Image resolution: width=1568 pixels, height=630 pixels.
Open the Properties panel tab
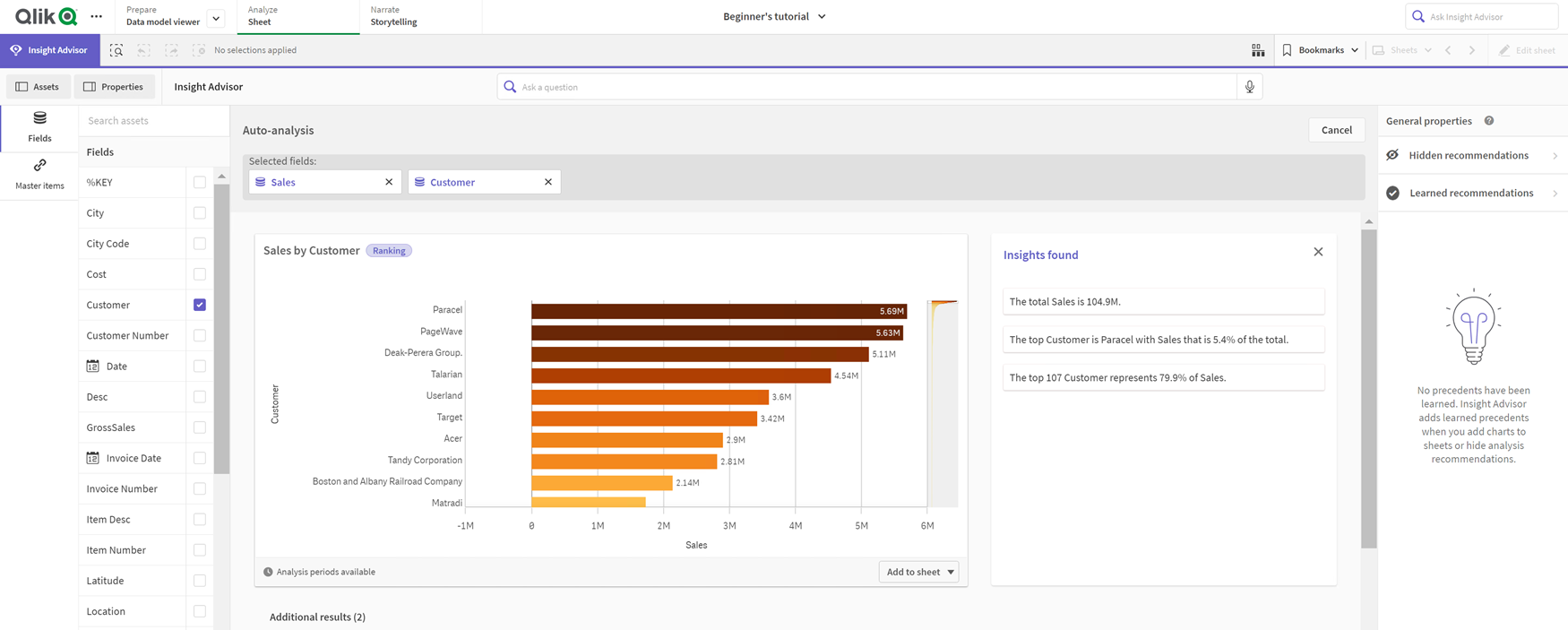pyautogui.click(x=114, y=87)
